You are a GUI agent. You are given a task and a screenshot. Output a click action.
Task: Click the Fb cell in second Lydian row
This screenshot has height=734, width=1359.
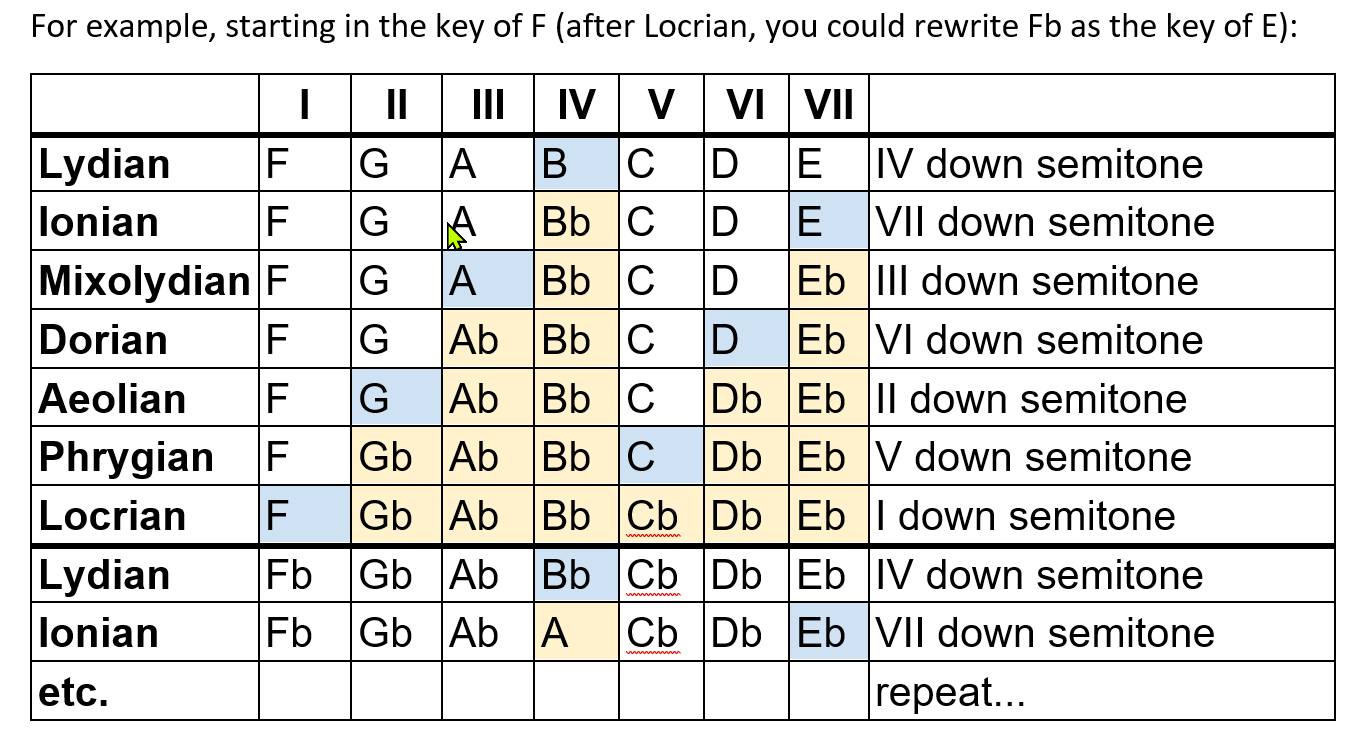tap(305, 574)
